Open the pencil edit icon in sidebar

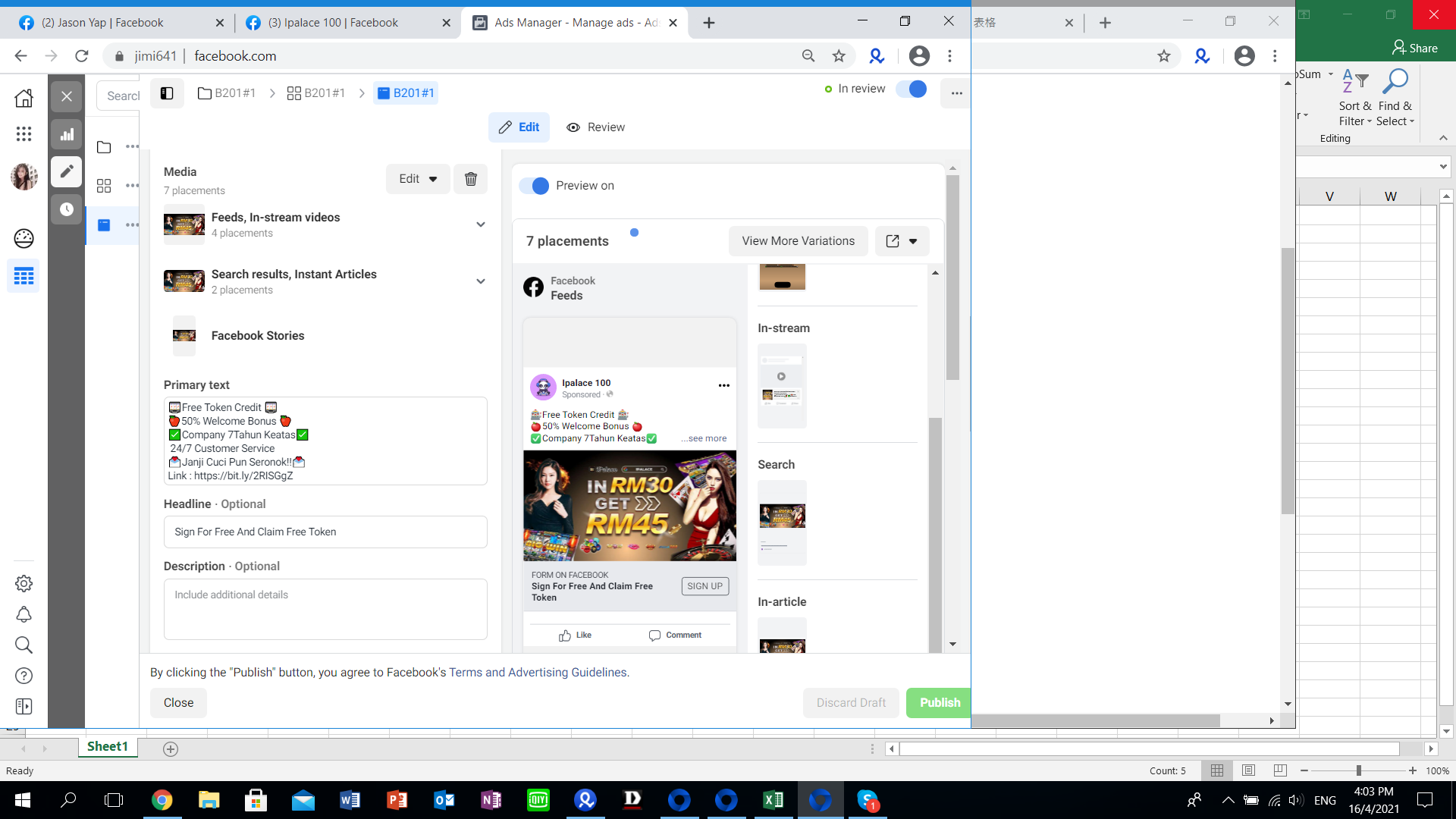pyautogui.click(x=67, y=171)
